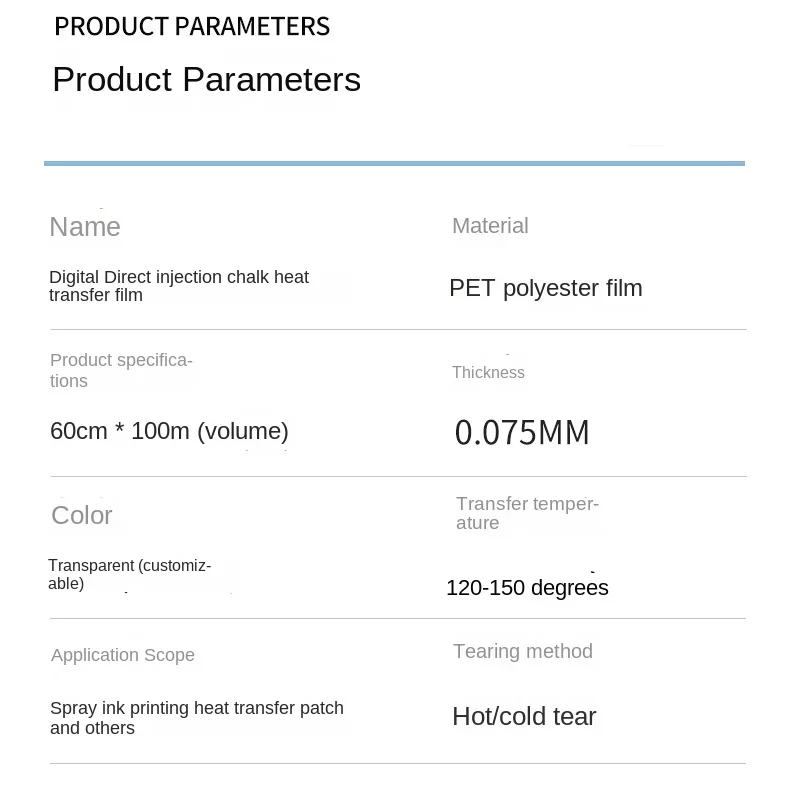Image resolution: width=790 pixels, height=790 pixels.
Task: Click the Transparent (customizable) value
Action: coord(129,574)
